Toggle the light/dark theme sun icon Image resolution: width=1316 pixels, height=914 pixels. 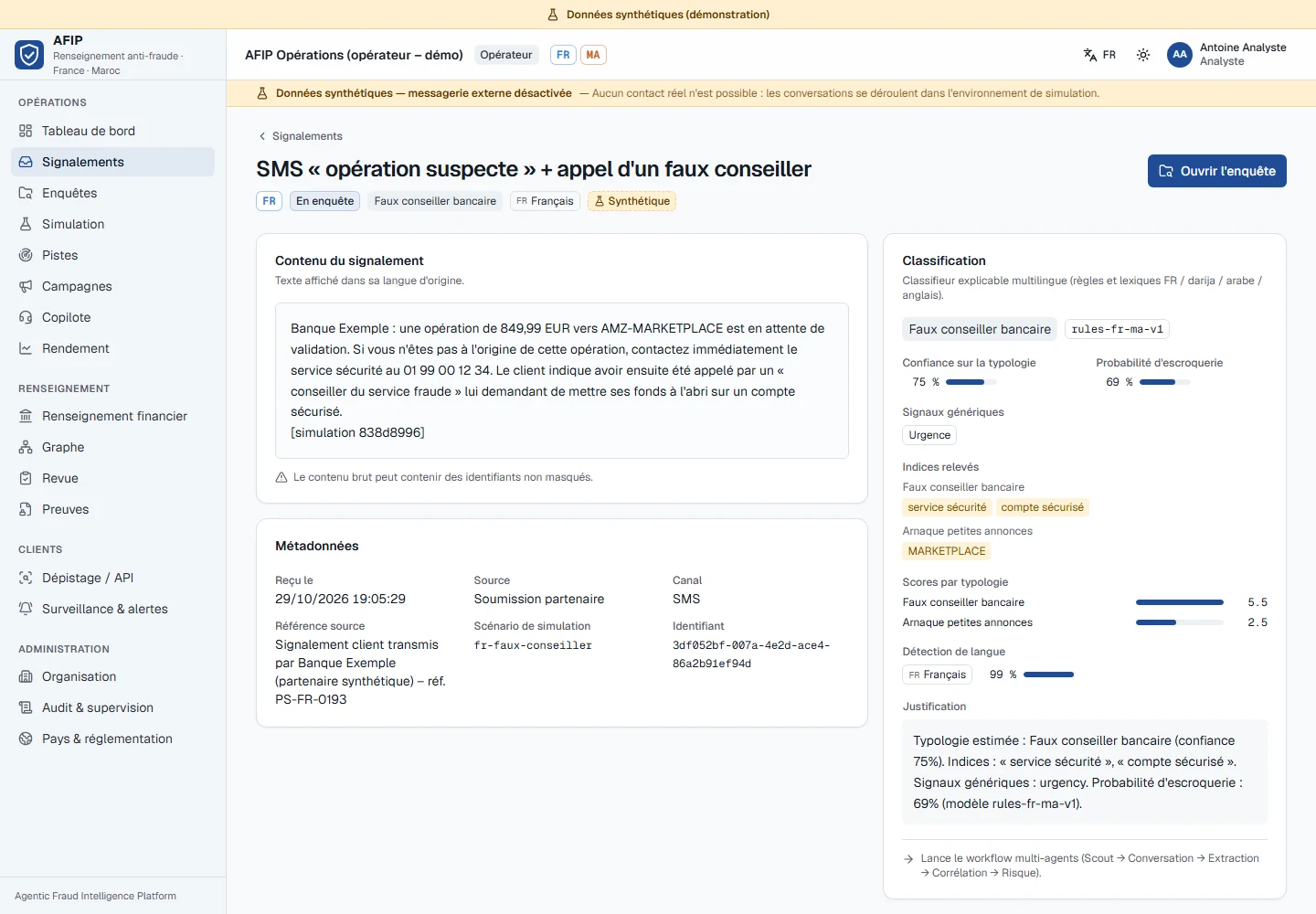pos(1143,55)
